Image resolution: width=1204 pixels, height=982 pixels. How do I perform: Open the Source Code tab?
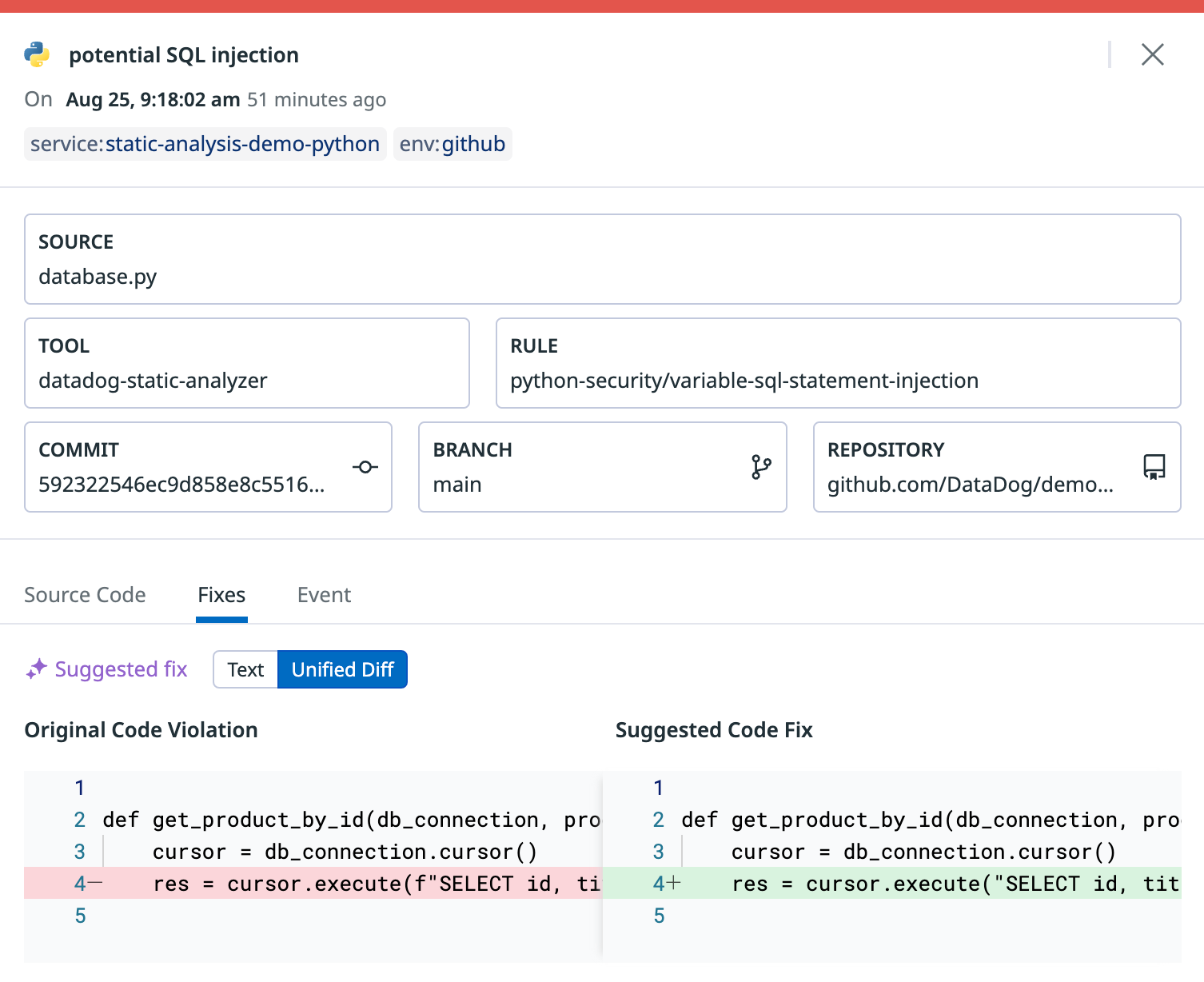point(85,595)
